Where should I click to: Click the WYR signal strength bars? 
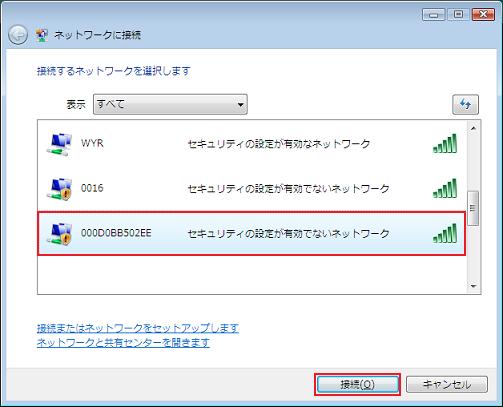(x=445, y=143)
